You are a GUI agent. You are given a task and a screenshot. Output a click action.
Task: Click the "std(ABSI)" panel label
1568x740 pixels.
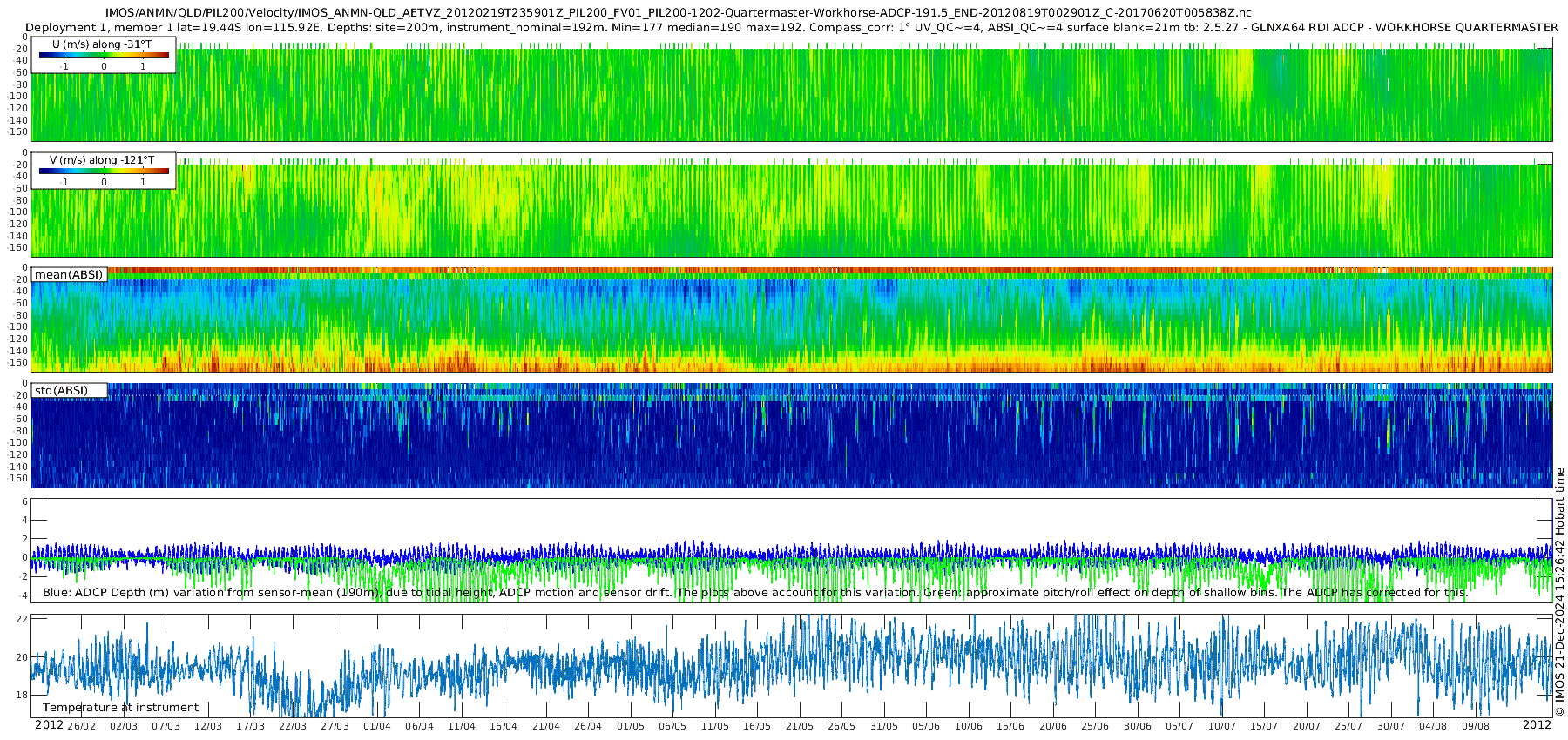point(61,391)
